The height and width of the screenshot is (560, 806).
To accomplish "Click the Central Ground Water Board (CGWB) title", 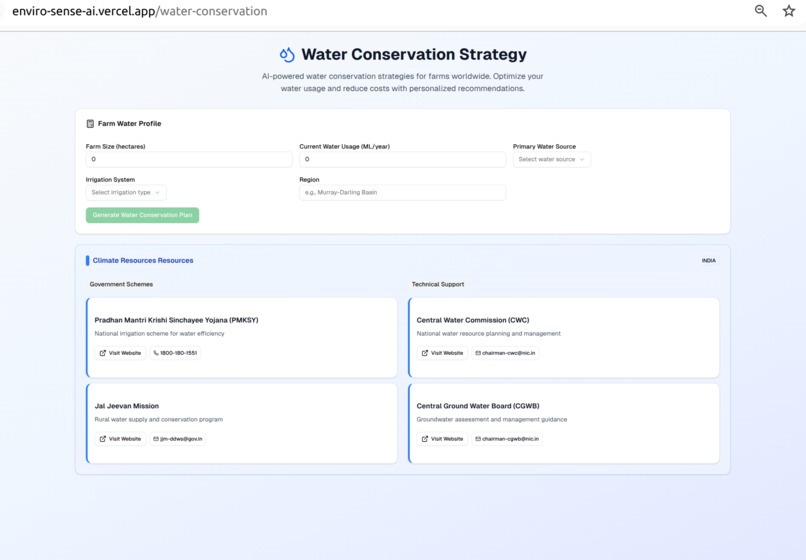I will click(x=478, y=406).
